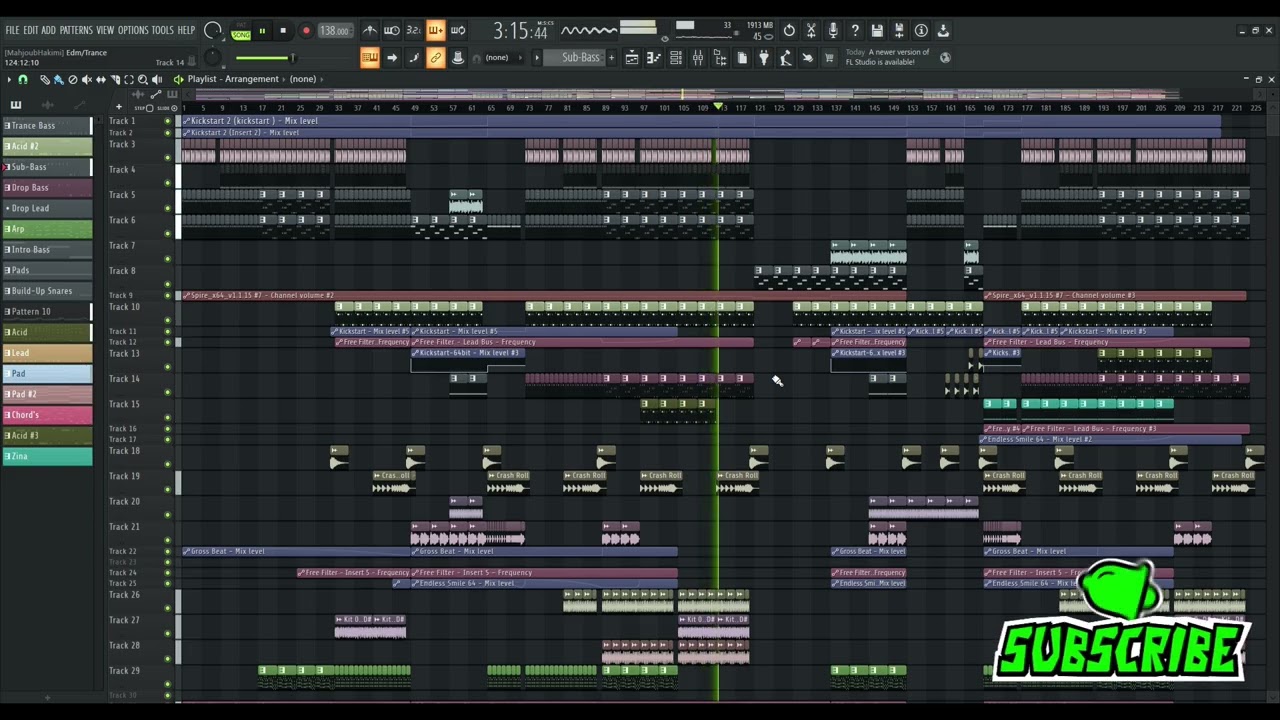1280x720 pixels.
Task: Pause playback with the pause button
Action: click(x=262, y=31)
